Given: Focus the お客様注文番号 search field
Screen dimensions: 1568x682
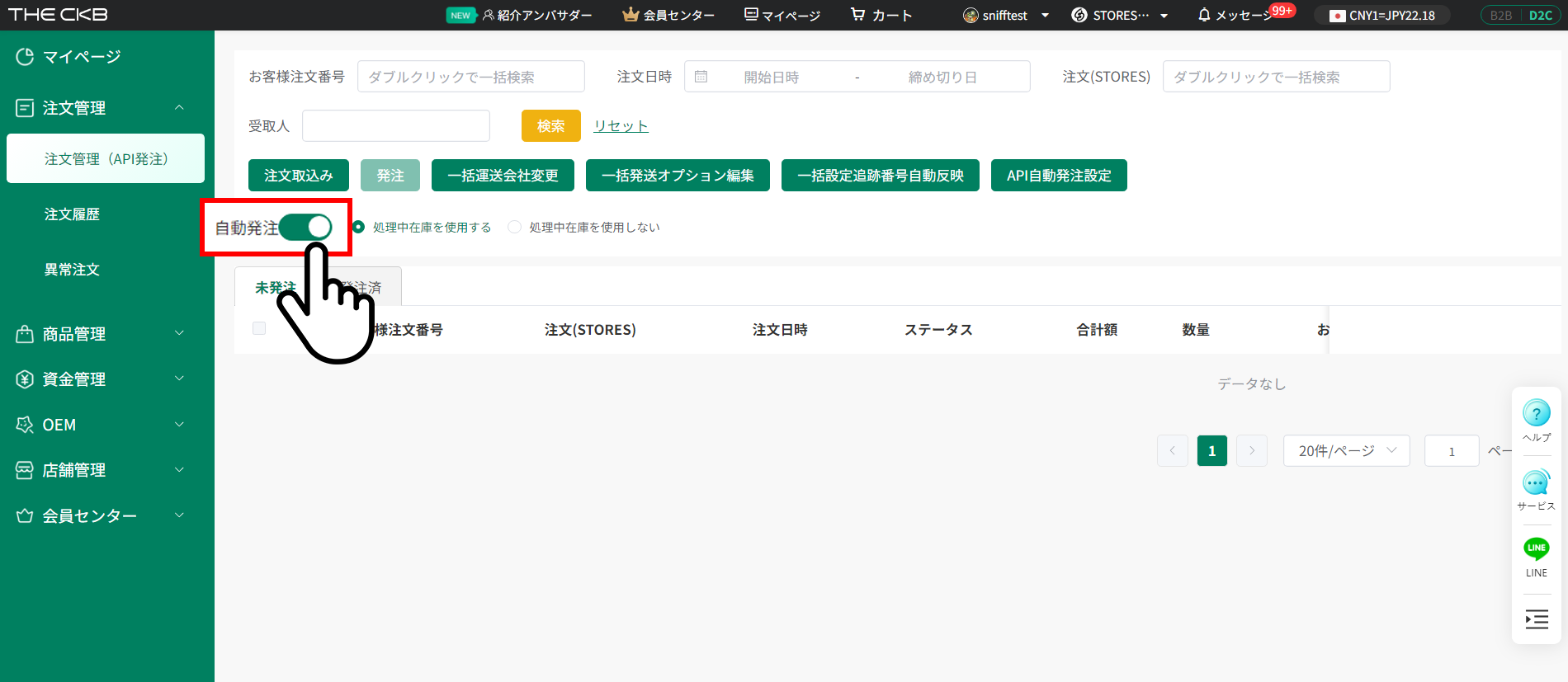Looking at the screenshot, I should tap(471, 76).
